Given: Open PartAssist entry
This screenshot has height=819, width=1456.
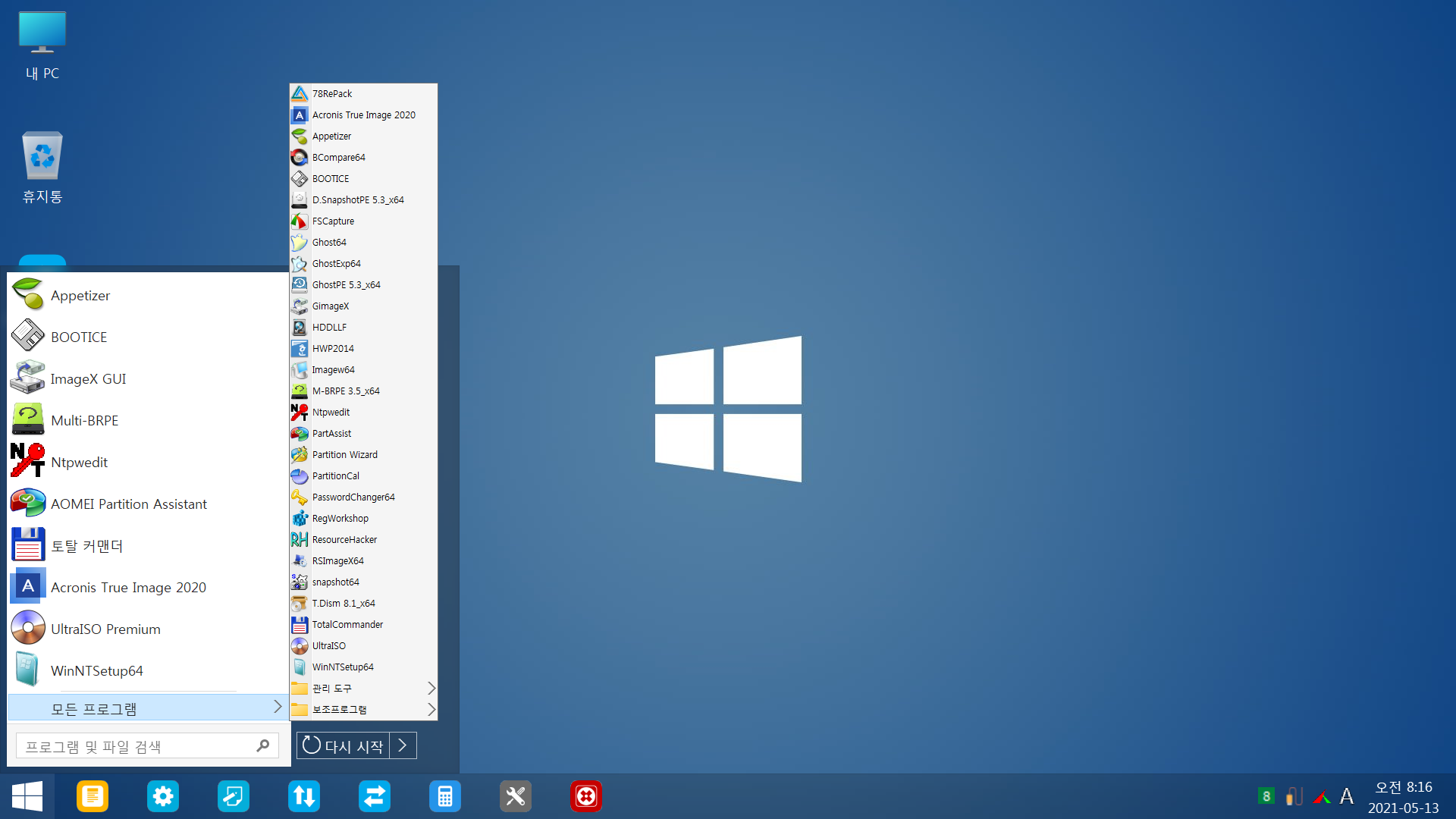Looking at the screenshot, I should 363,433.
